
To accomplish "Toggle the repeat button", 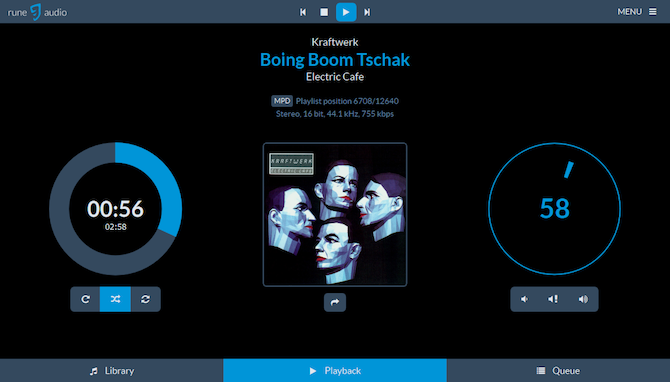I will (85, 299).
